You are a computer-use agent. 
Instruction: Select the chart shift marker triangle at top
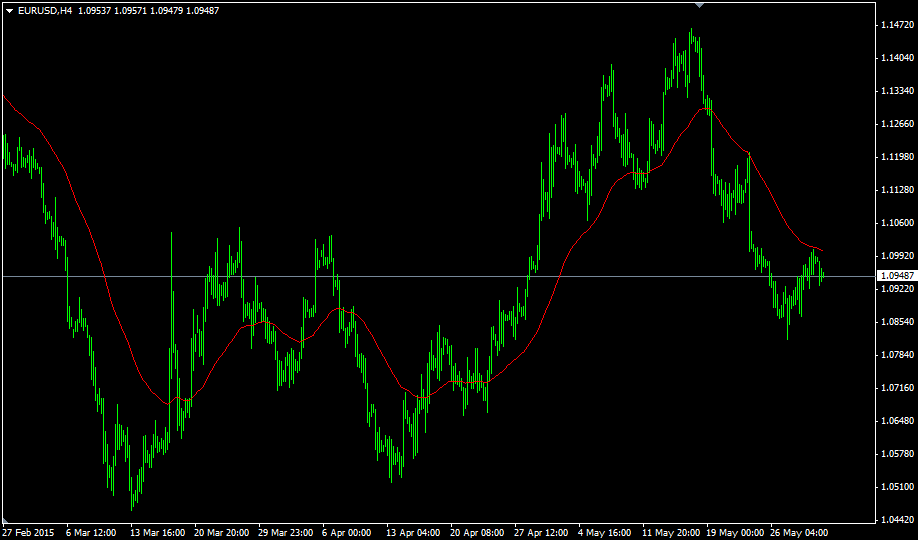click(x=699, y=5)
